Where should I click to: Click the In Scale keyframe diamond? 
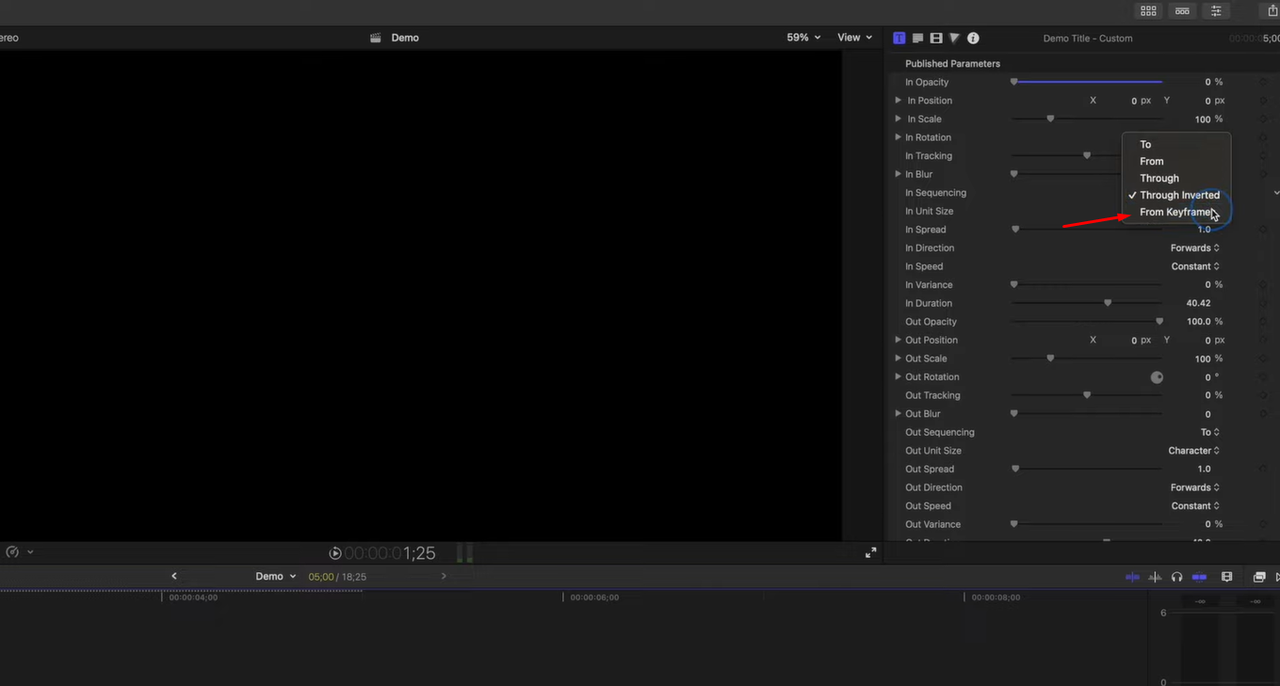1264,119
